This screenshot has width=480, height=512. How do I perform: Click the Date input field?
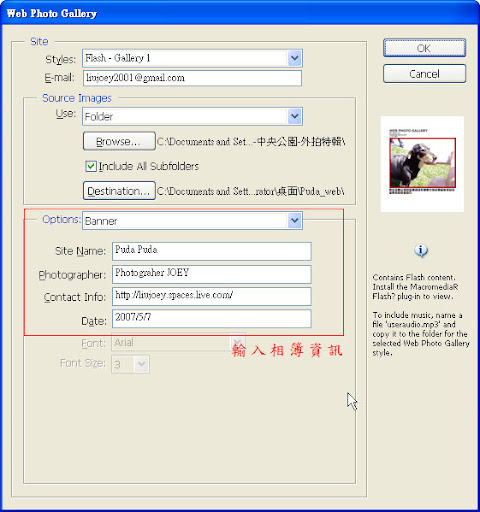coord(212,318)
